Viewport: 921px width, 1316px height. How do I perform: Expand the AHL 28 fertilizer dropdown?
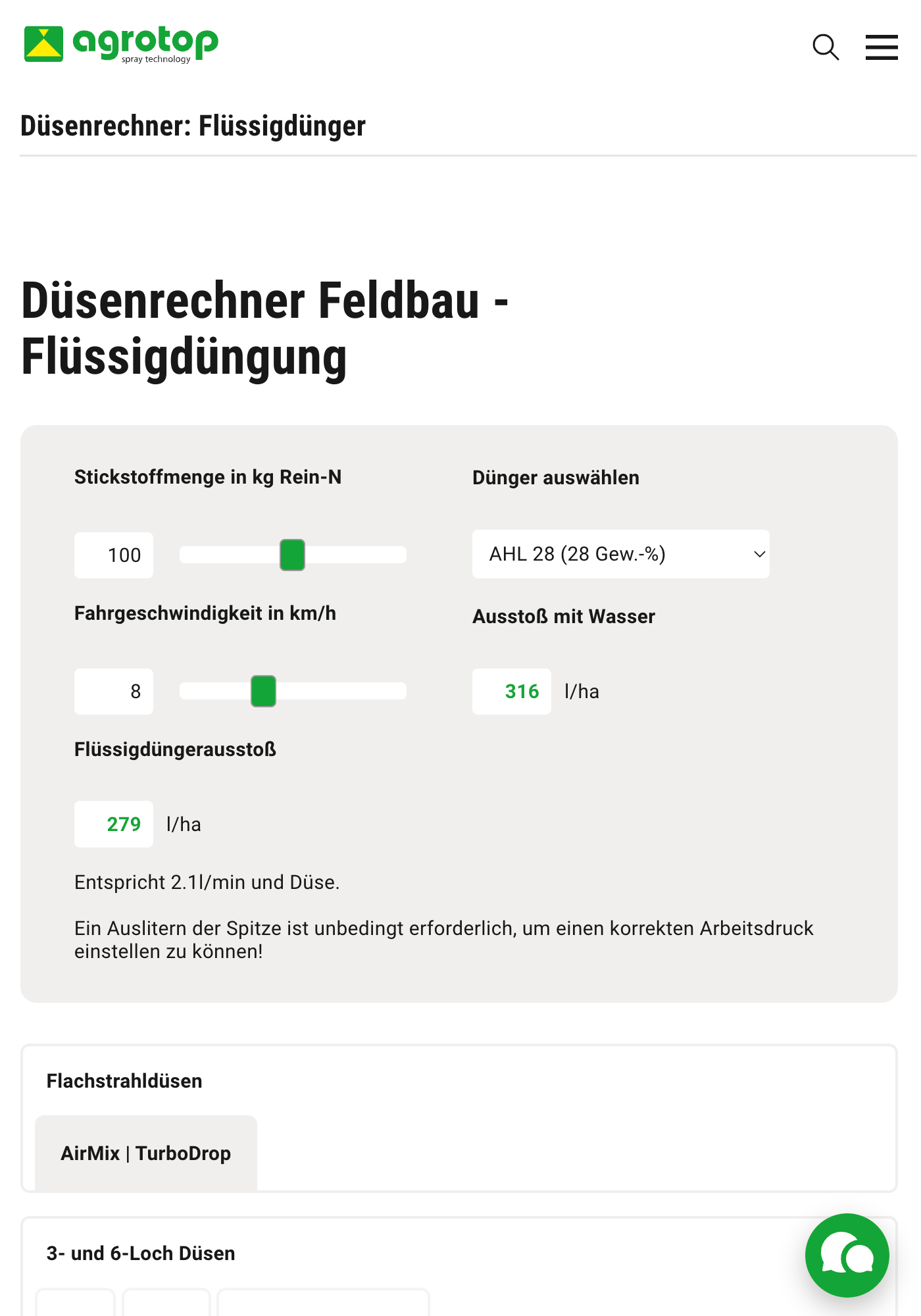pyautogui.click(x=620, y=554)
